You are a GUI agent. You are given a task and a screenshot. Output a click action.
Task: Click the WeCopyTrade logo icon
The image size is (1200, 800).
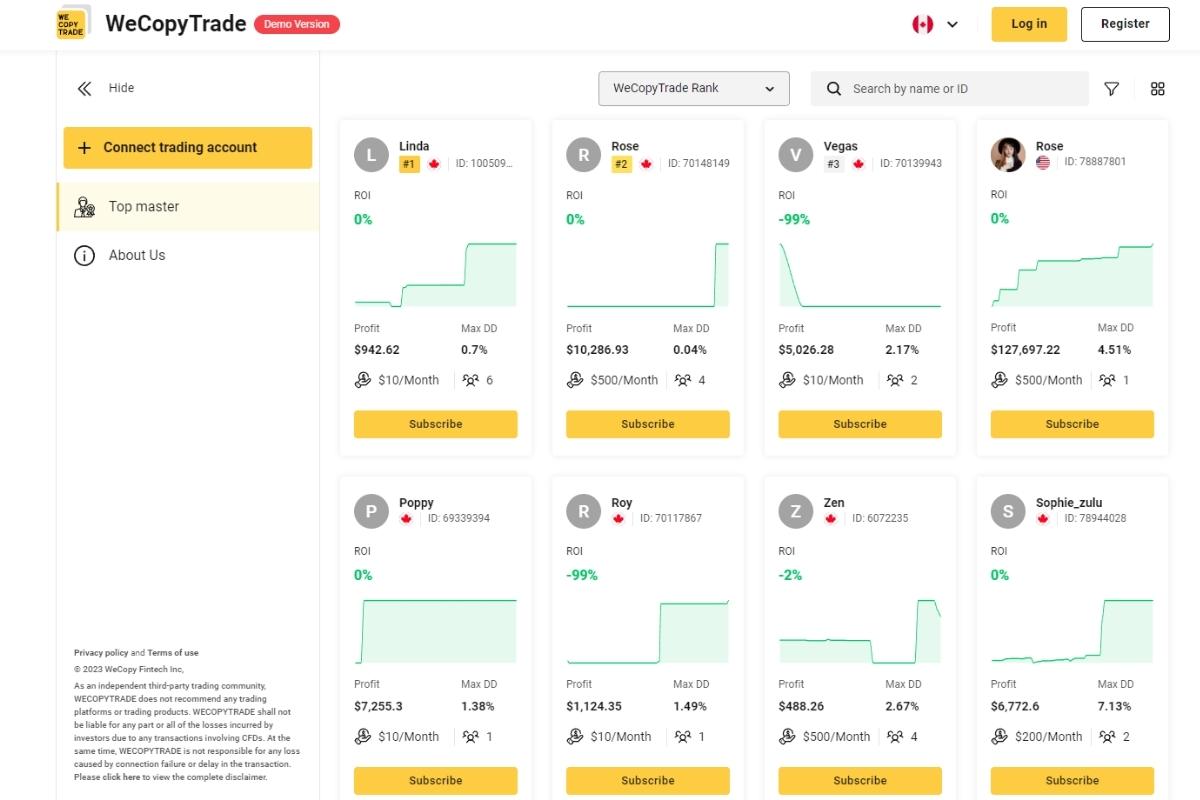point(72,23)
